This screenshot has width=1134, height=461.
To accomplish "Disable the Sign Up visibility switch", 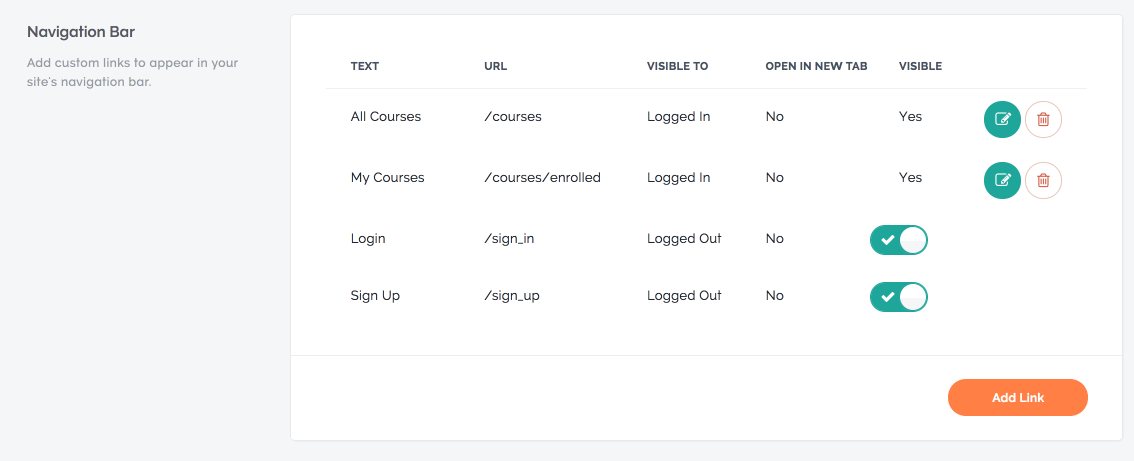I will click(898, 297).
